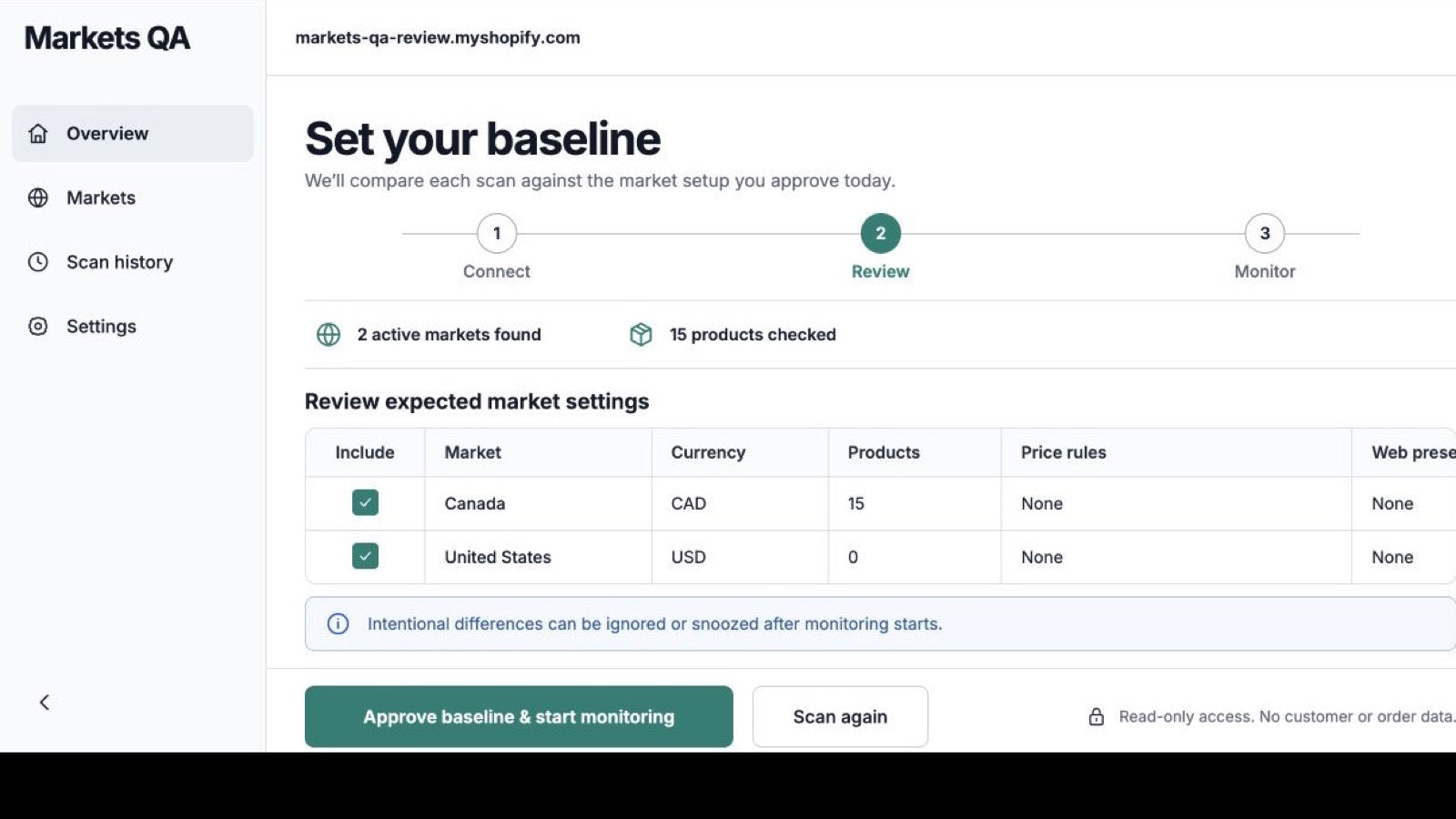The image size is (1456, 819).
Task: Click the Review expected market settings heading
Action: [x=477, y=401]
